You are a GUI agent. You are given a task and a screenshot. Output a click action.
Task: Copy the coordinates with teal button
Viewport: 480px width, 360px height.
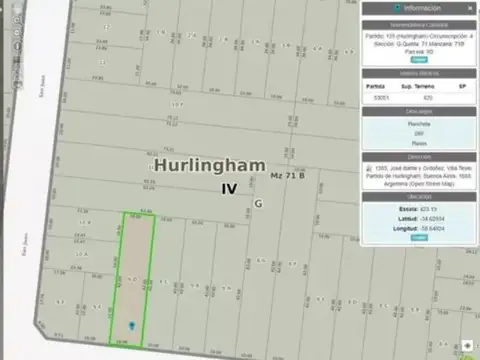click(x=419, y=238)
